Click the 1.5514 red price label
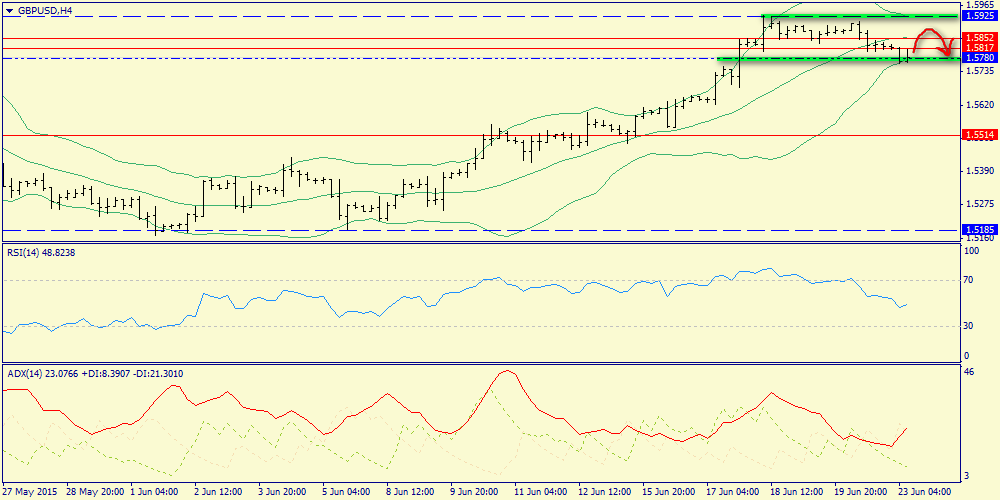 click(981, 135)
